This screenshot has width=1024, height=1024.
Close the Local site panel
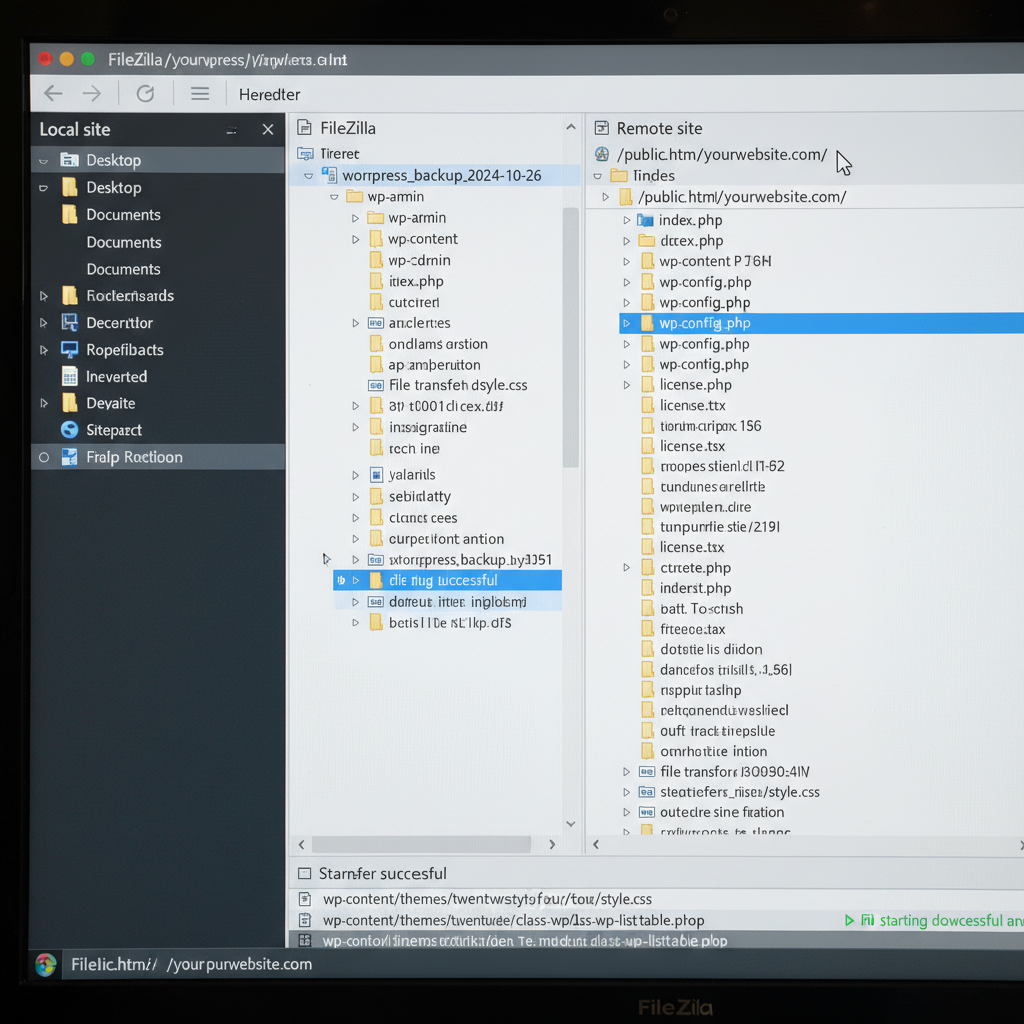pos(268,129)
